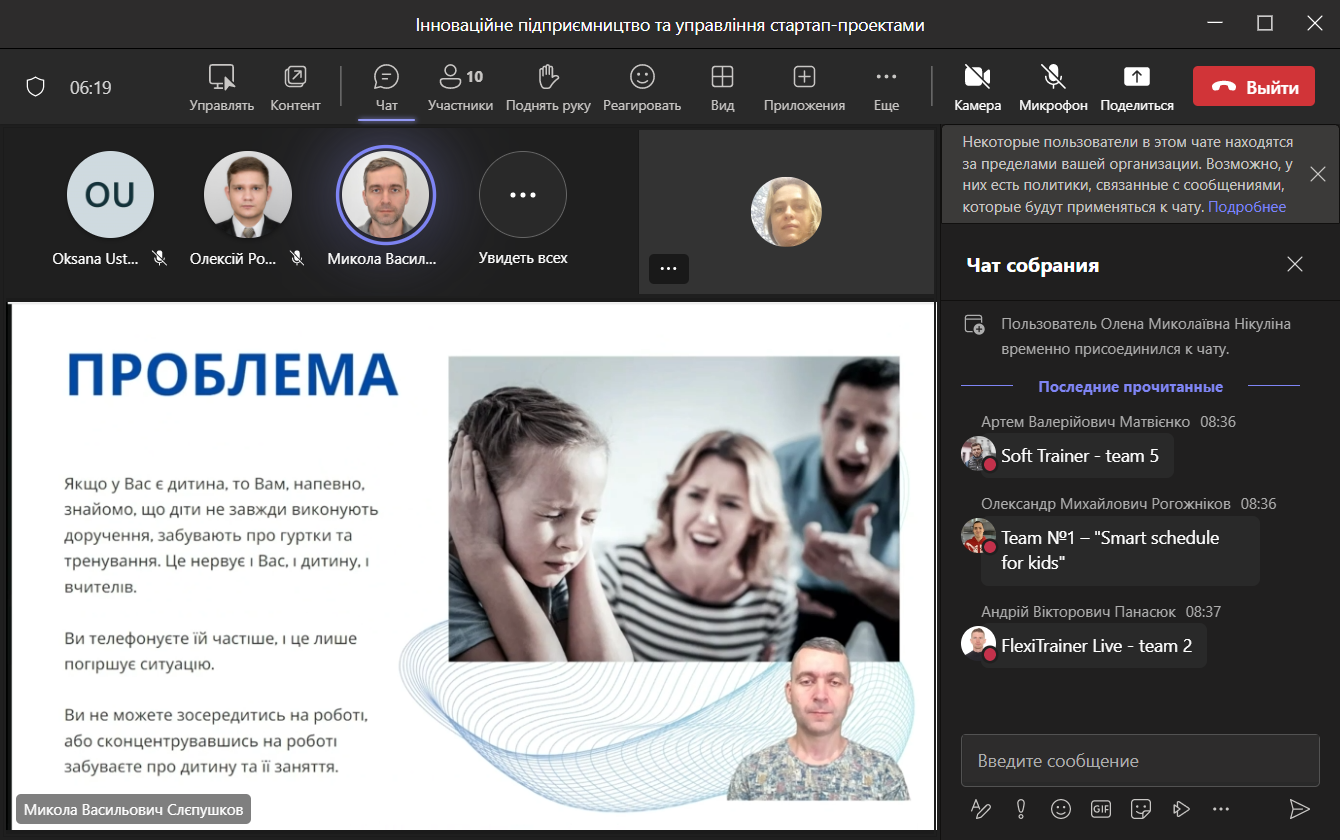Mark message as important with exclamation icon
The height and width of the screenshot is (840, 1340).
pyautogui.click(x=1021, y=808)
